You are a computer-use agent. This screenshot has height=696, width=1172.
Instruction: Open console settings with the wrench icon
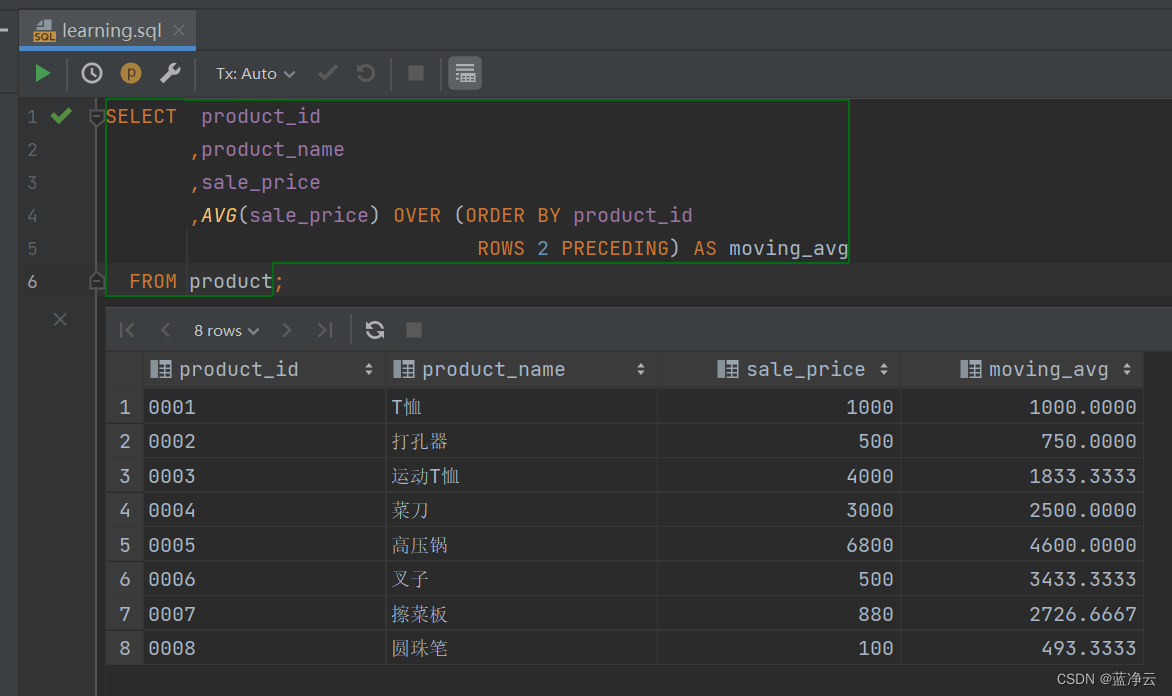[x=170, y=73]
